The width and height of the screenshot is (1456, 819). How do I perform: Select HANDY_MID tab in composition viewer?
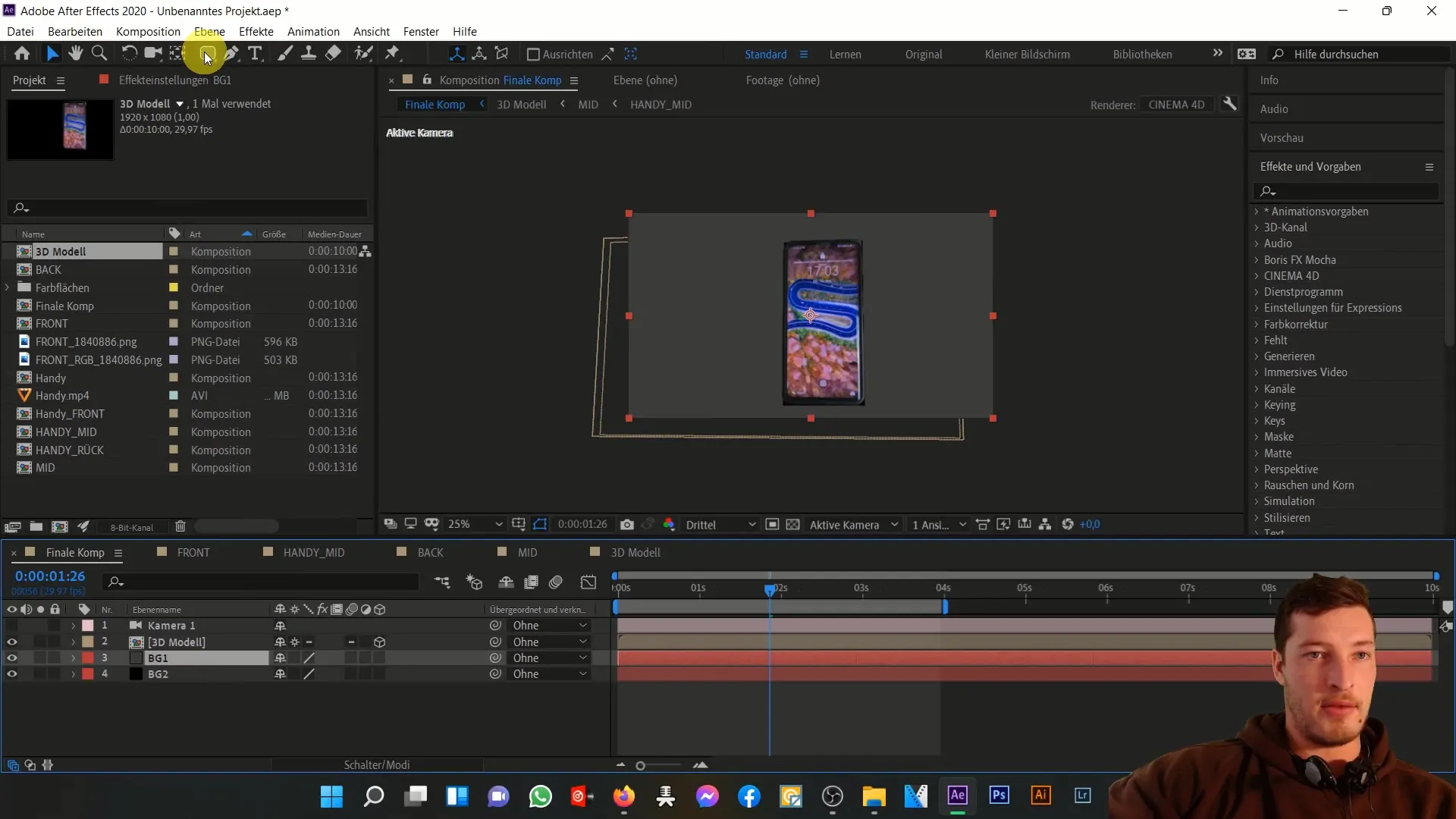point(661,104)
